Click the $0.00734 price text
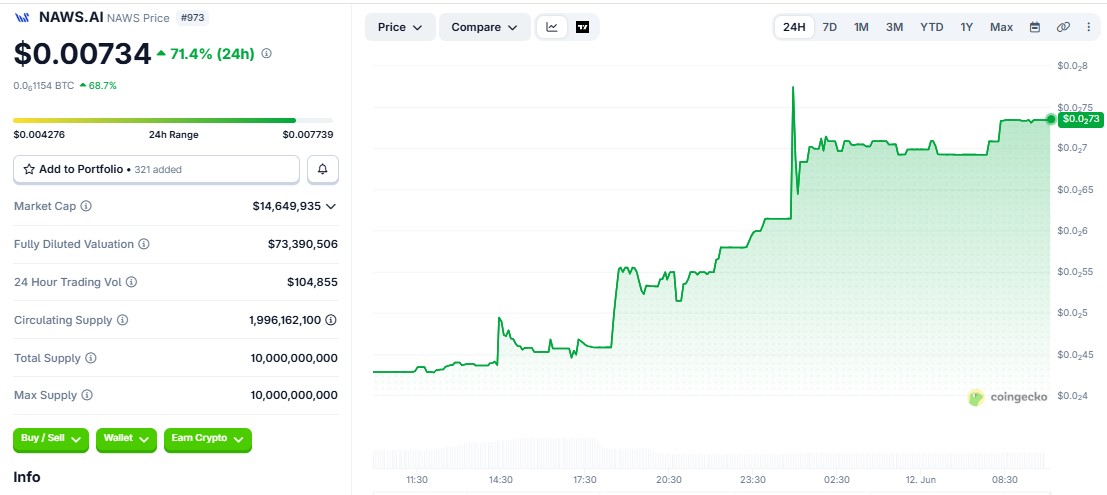Screen dimensions: 1107x495 coord(83,54)
